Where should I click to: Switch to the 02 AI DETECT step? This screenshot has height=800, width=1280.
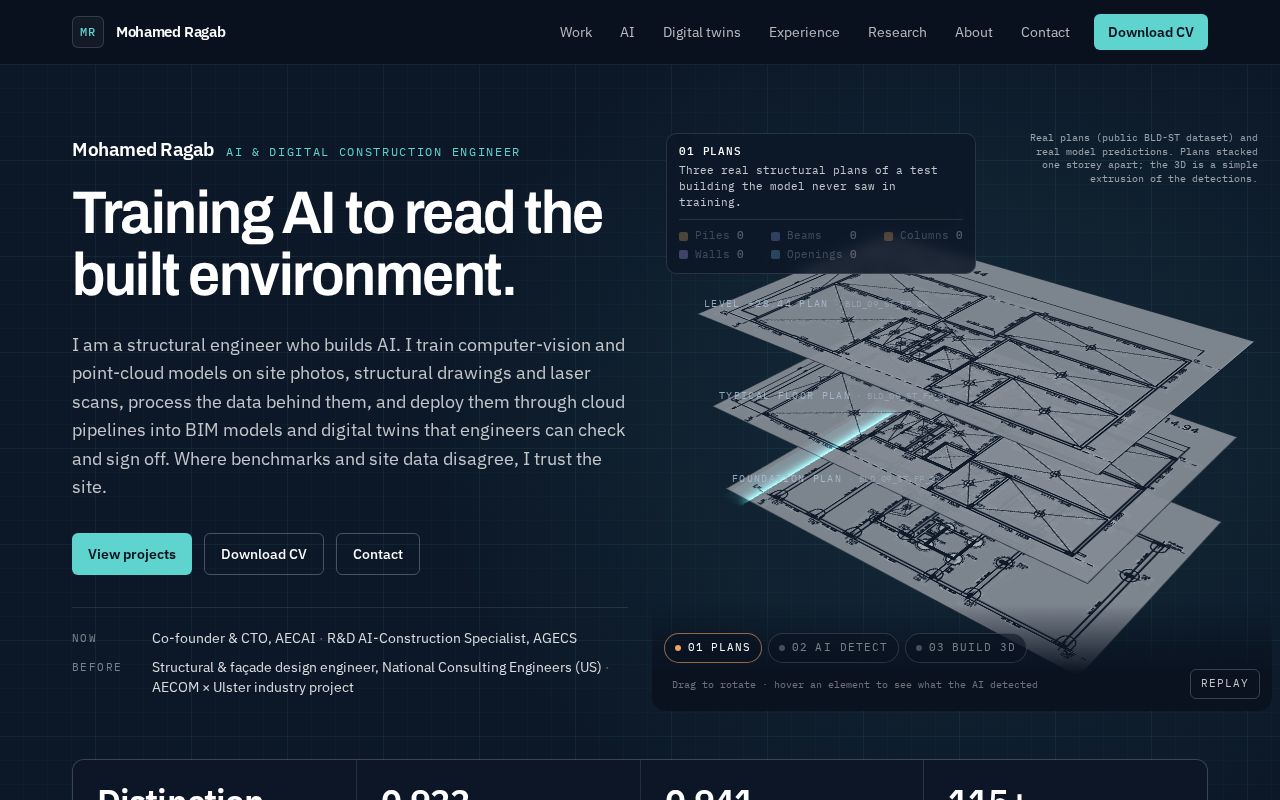(x=833, y=648)
